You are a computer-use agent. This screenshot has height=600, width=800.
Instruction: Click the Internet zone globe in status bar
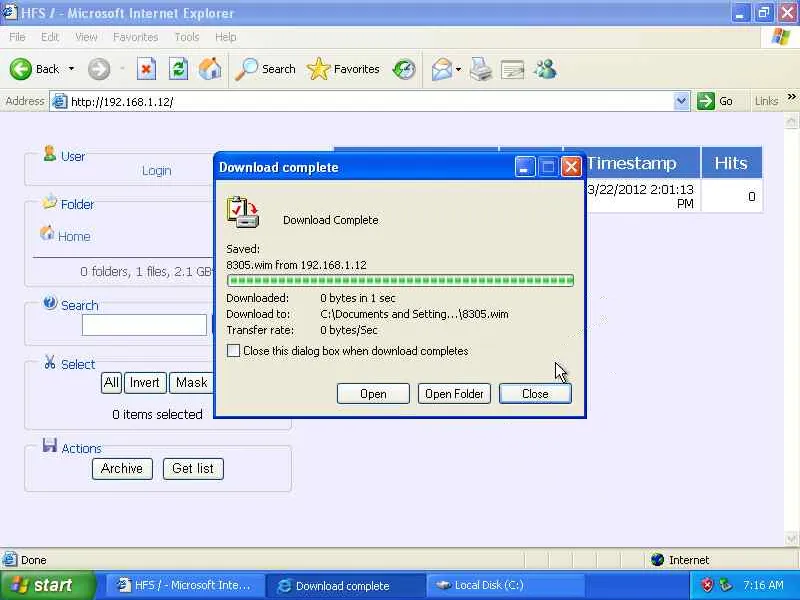pos(657,560)
